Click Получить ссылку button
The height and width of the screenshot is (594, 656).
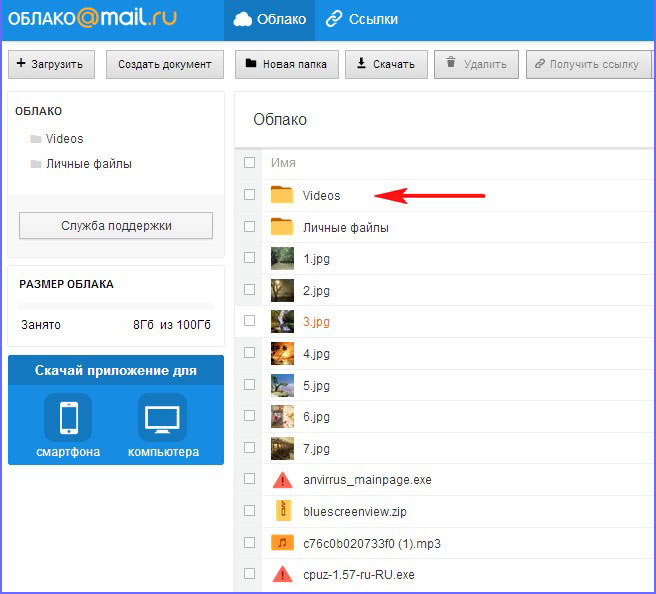click(589, 64)
